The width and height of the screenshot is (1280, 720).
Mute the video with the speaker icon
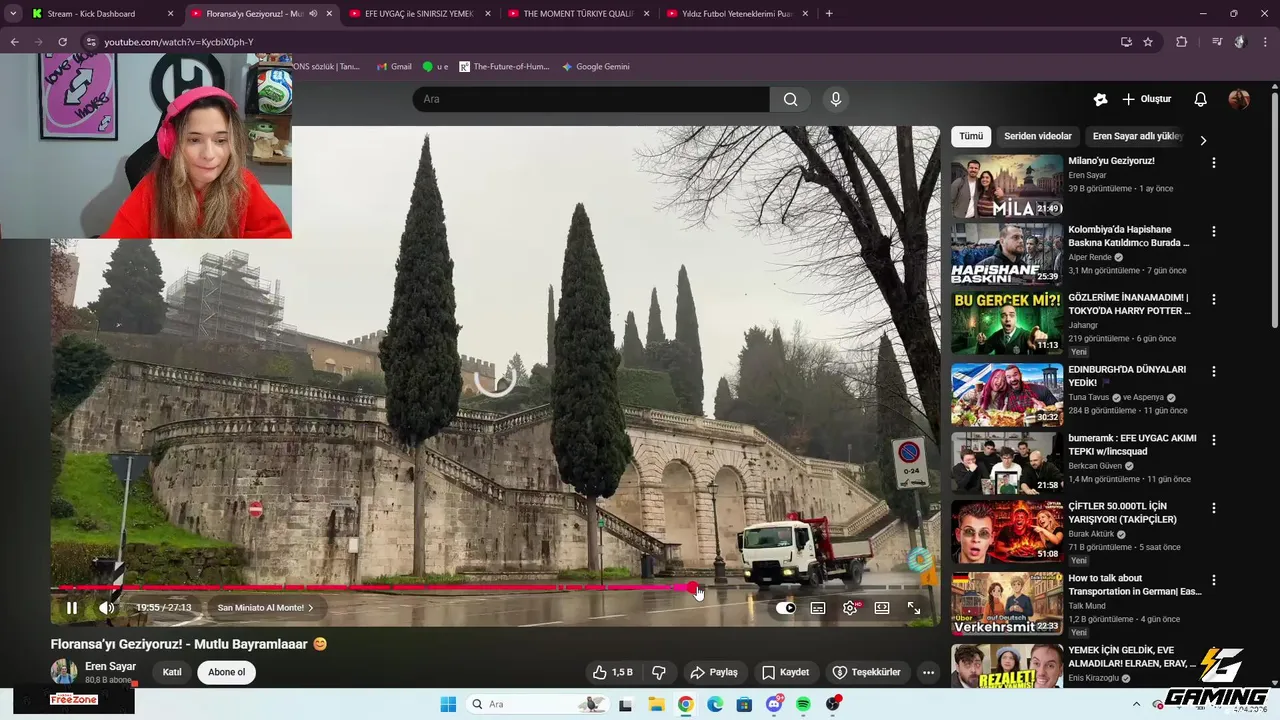[x=106, y=608]
